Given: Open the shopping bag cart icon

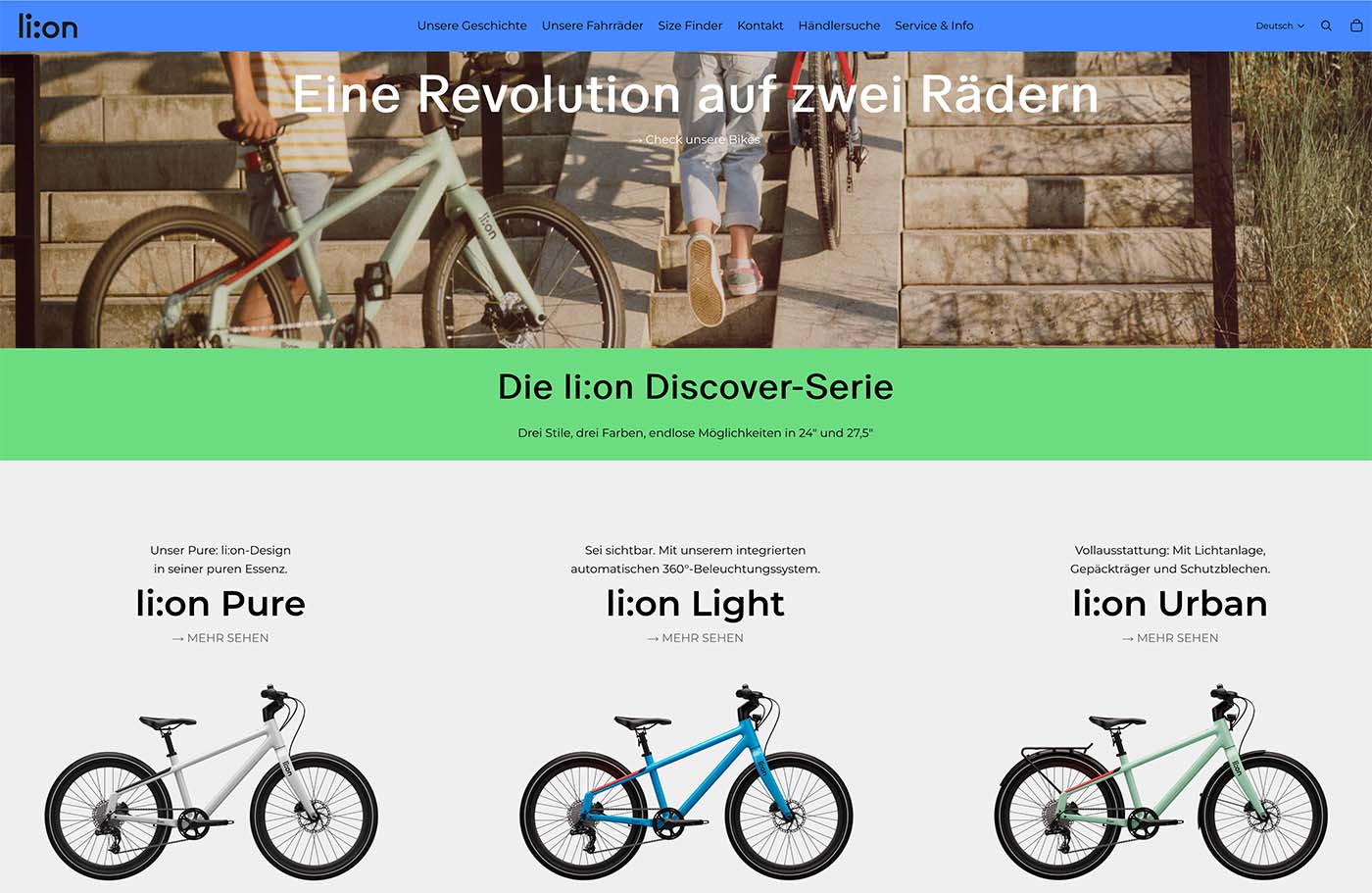Looking at the screenshot, I should pyautogui.click(x=1356, y=25).
